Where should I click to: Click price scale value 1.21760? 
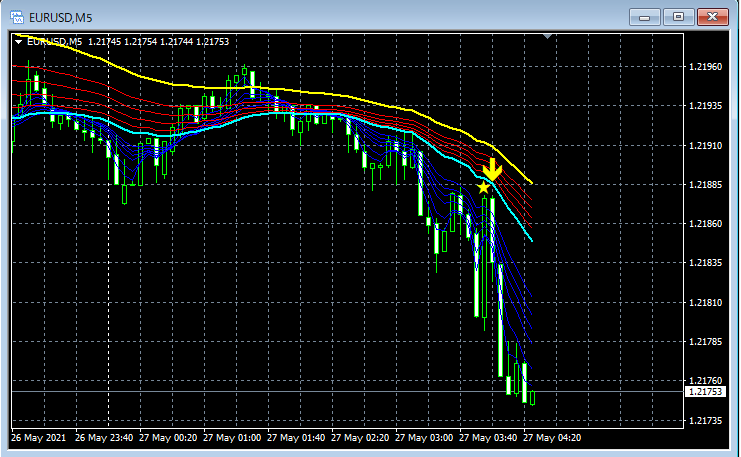[705, 380]
